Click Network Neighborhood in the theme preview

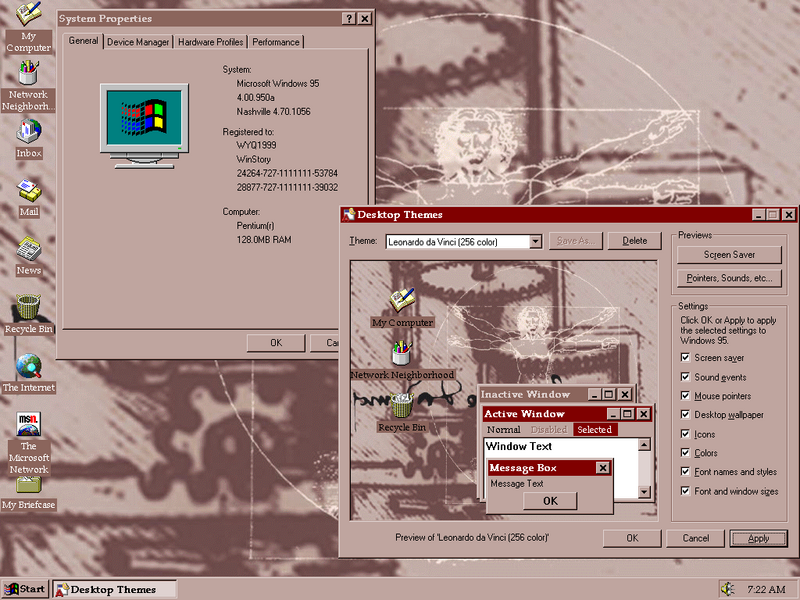(402, 357)
